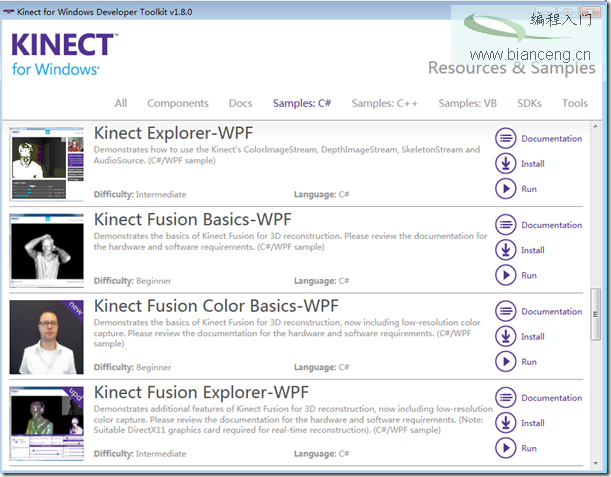Viewport: 611px width, 477px height.
Task: Click the Kinect Fusion Explorer-WPF thumbnail
Action: pos(47,424)
